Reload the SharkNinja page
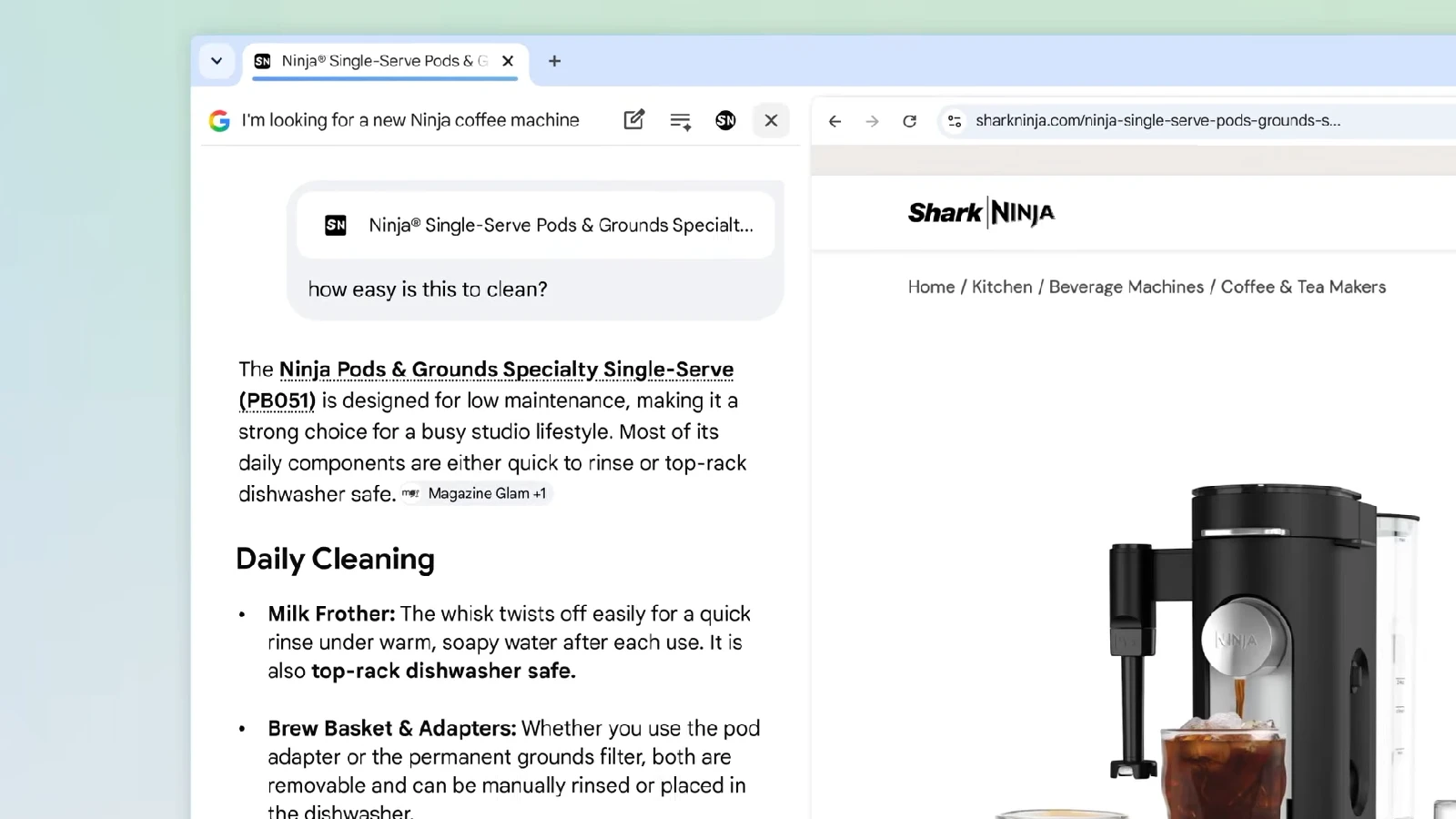The height and width of the screenshot is (819, 1456). point(909,121)
